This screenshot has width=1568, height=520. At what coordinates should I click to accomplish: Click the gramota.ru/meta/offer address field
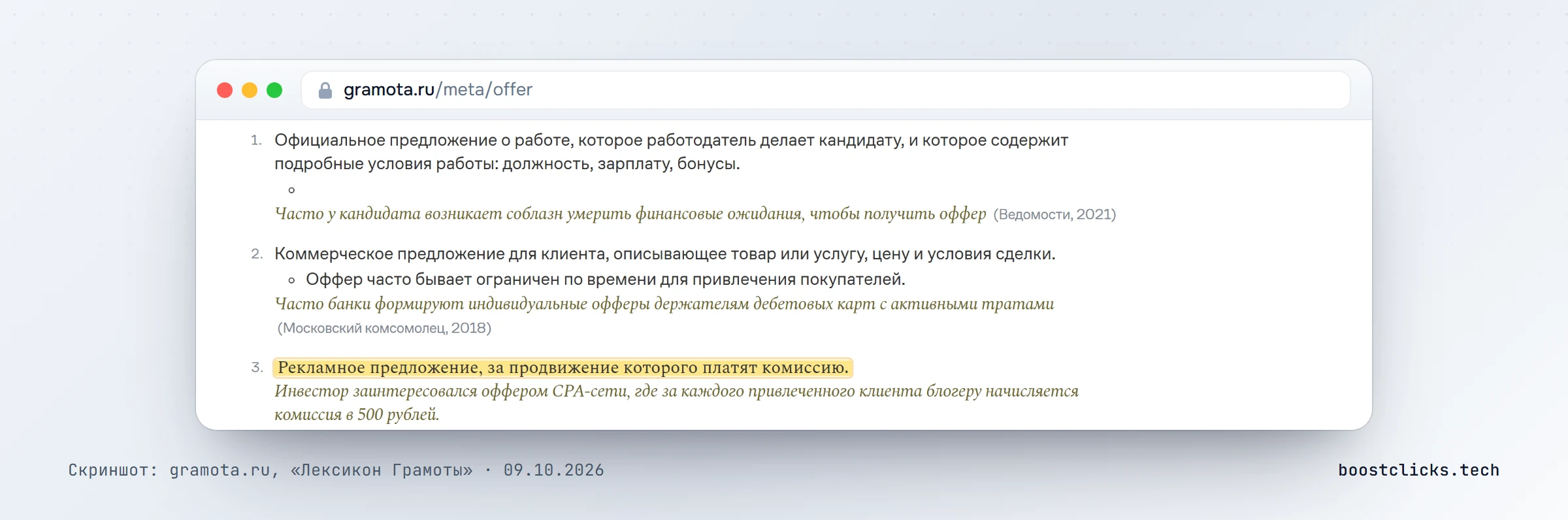click(x=825, y=90)
